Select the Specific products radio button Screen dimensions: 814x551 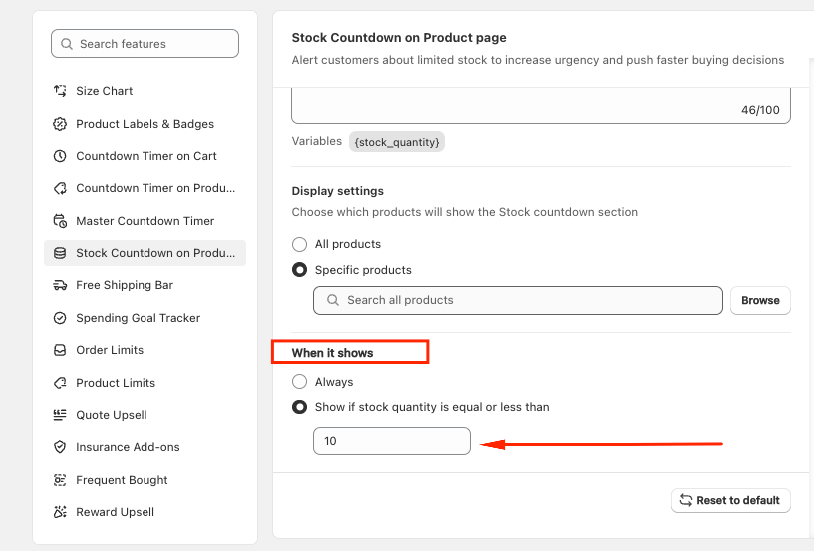[300, 270]
